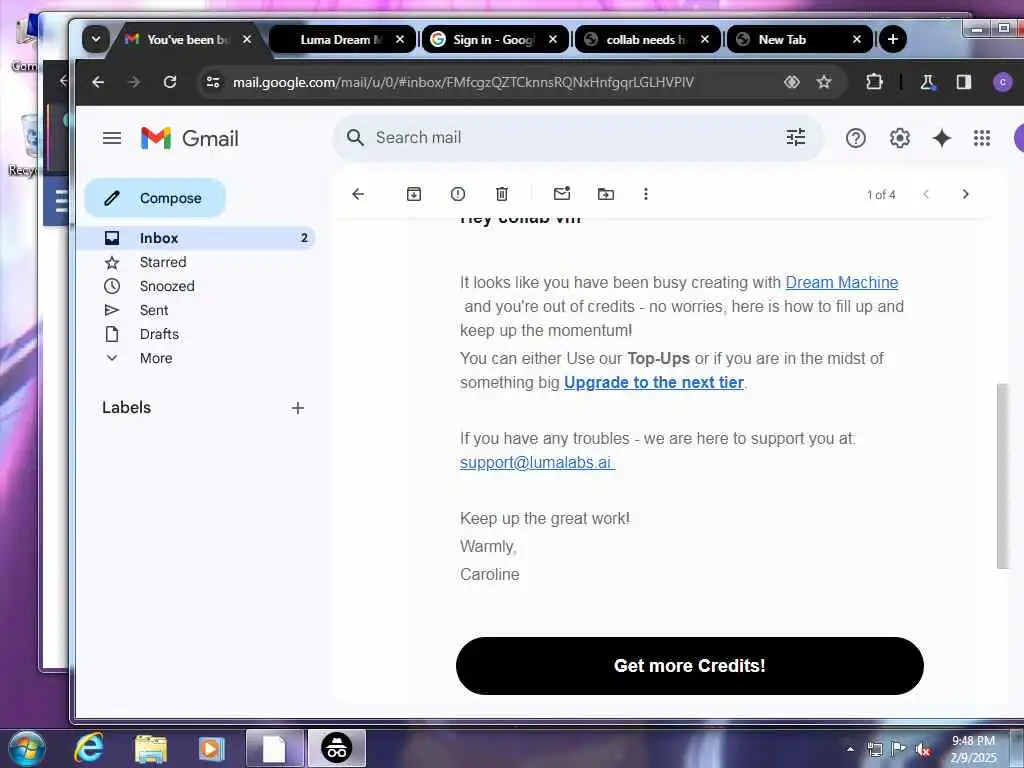Viewport: 1024px width, 768px height.
Task: Click support@lumalabs.ai email link
Action: tap(537, 462)
